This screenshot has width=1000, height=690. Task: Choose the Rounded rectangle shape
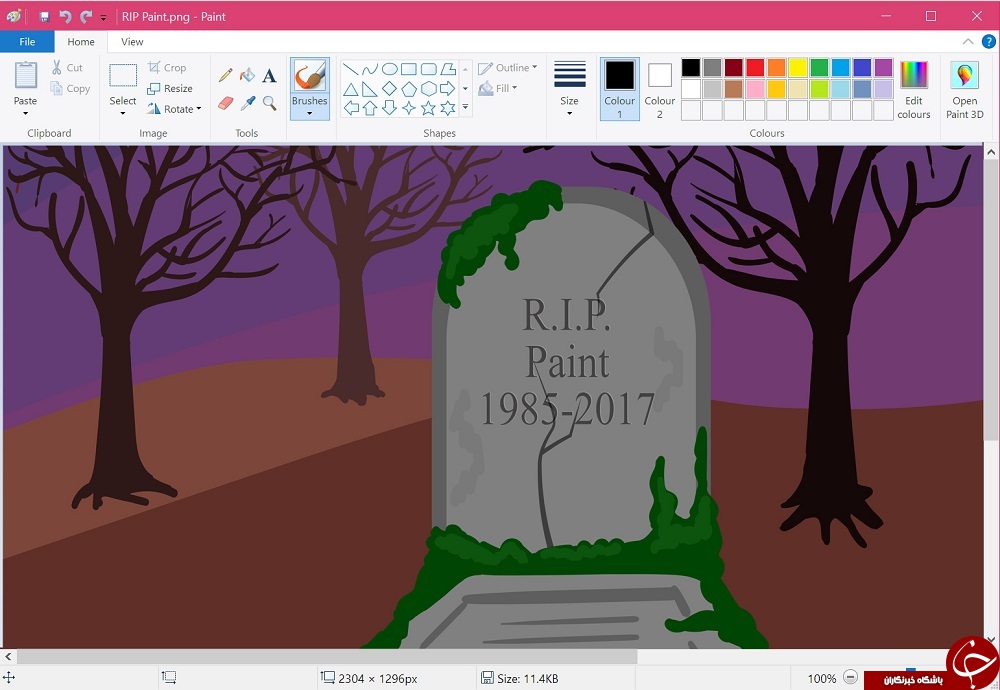[429, 68]
